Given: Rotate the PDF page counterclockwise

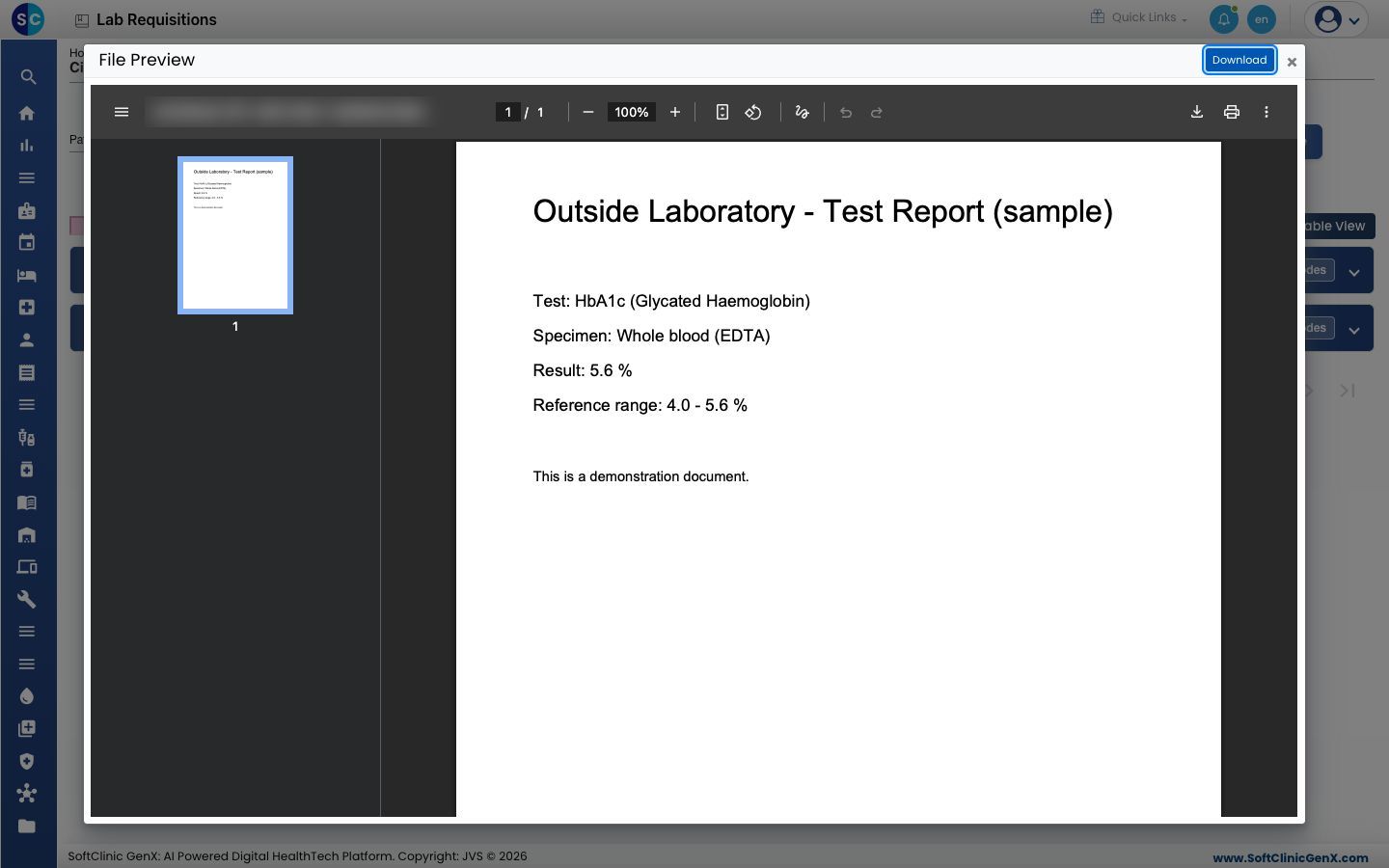Looking at the screenshot, I should tap(753, 112).
